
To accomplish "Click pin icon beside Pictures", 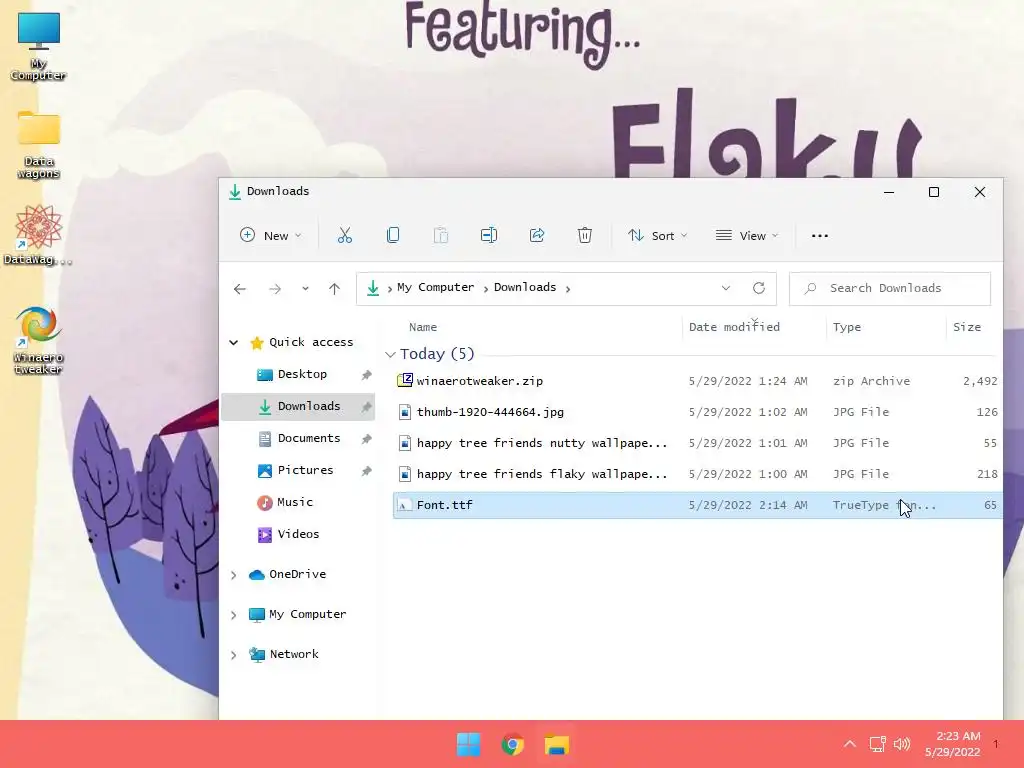I will coord(366,471).
